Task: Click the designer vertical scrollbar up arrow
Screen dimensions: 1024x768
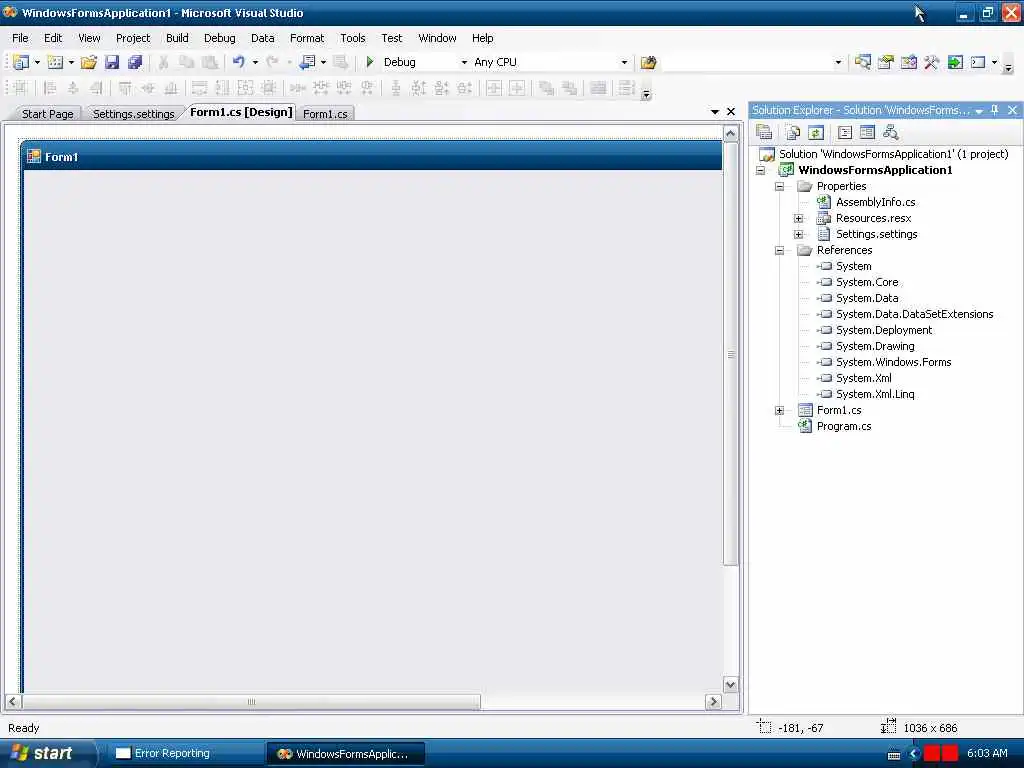Action: point(731,134)
